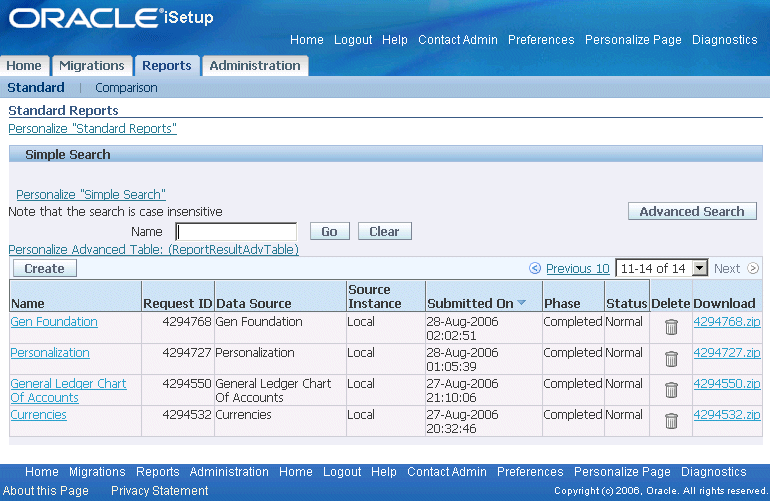Image resolution: width=770 pixels, height=501 pixels.
Task: Delete the Currencies report via trash icon
Action: [671, 421]
